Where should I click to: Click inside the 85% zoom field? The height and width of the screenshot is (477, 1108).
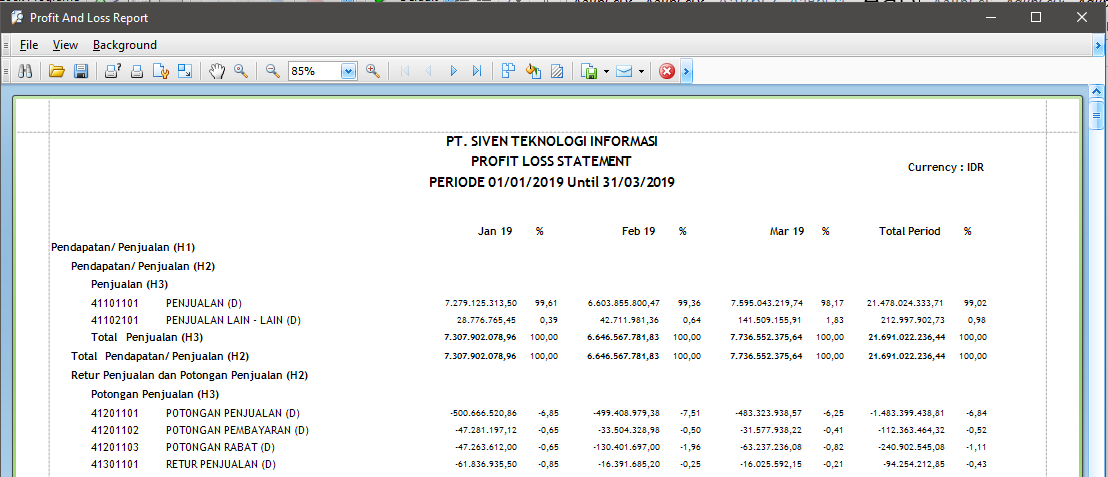coord(315,71)
